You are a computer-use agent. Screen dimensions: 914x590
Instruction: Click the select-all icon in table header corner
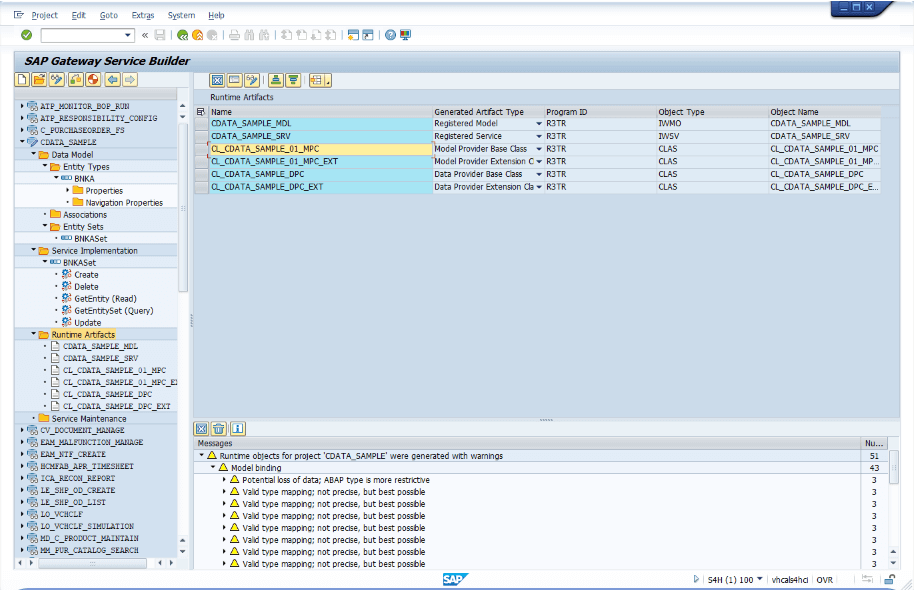201,112
